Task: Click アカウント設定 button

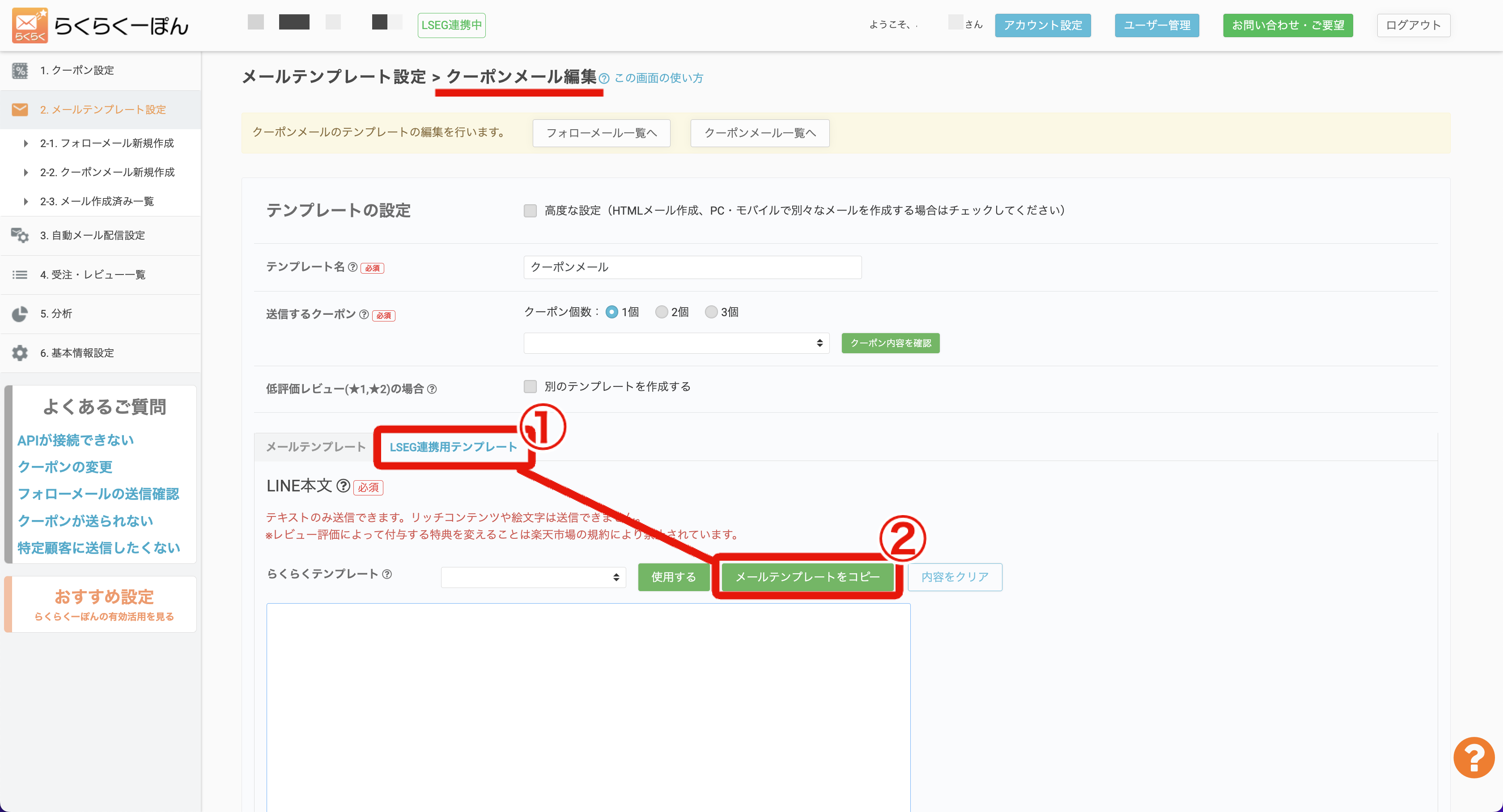Action: coord(1043,25)
